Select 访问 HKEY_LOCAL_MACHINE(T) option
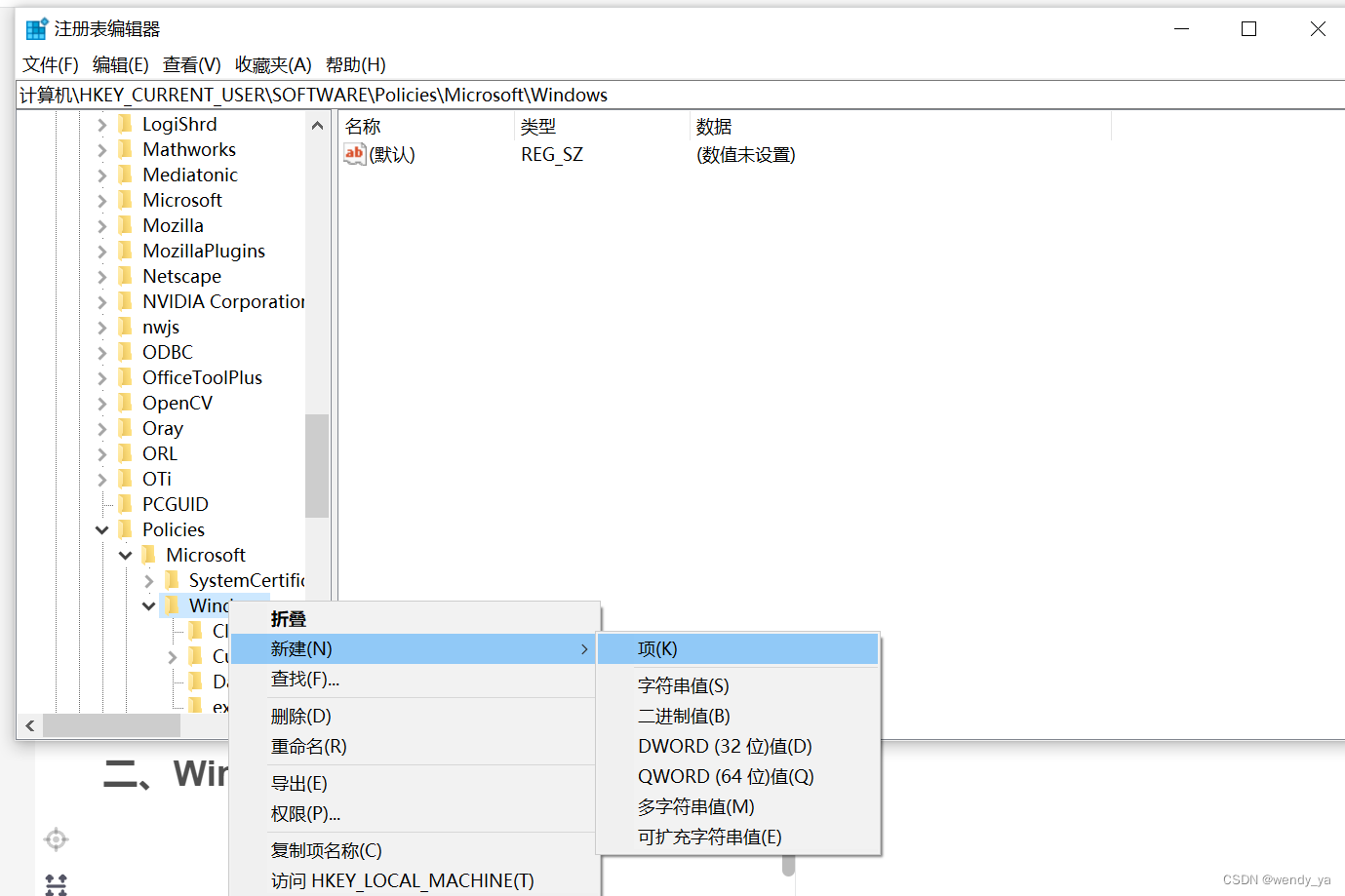 point(414,880)
